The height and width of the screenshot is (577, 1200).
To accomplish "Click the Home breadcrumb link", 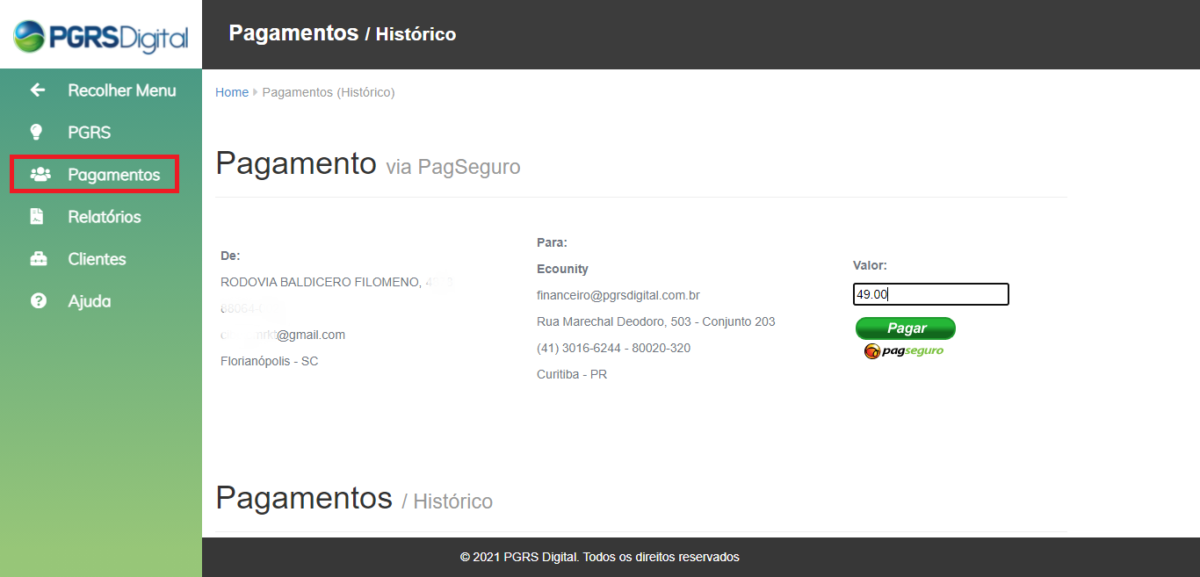I will coord(232,92).
